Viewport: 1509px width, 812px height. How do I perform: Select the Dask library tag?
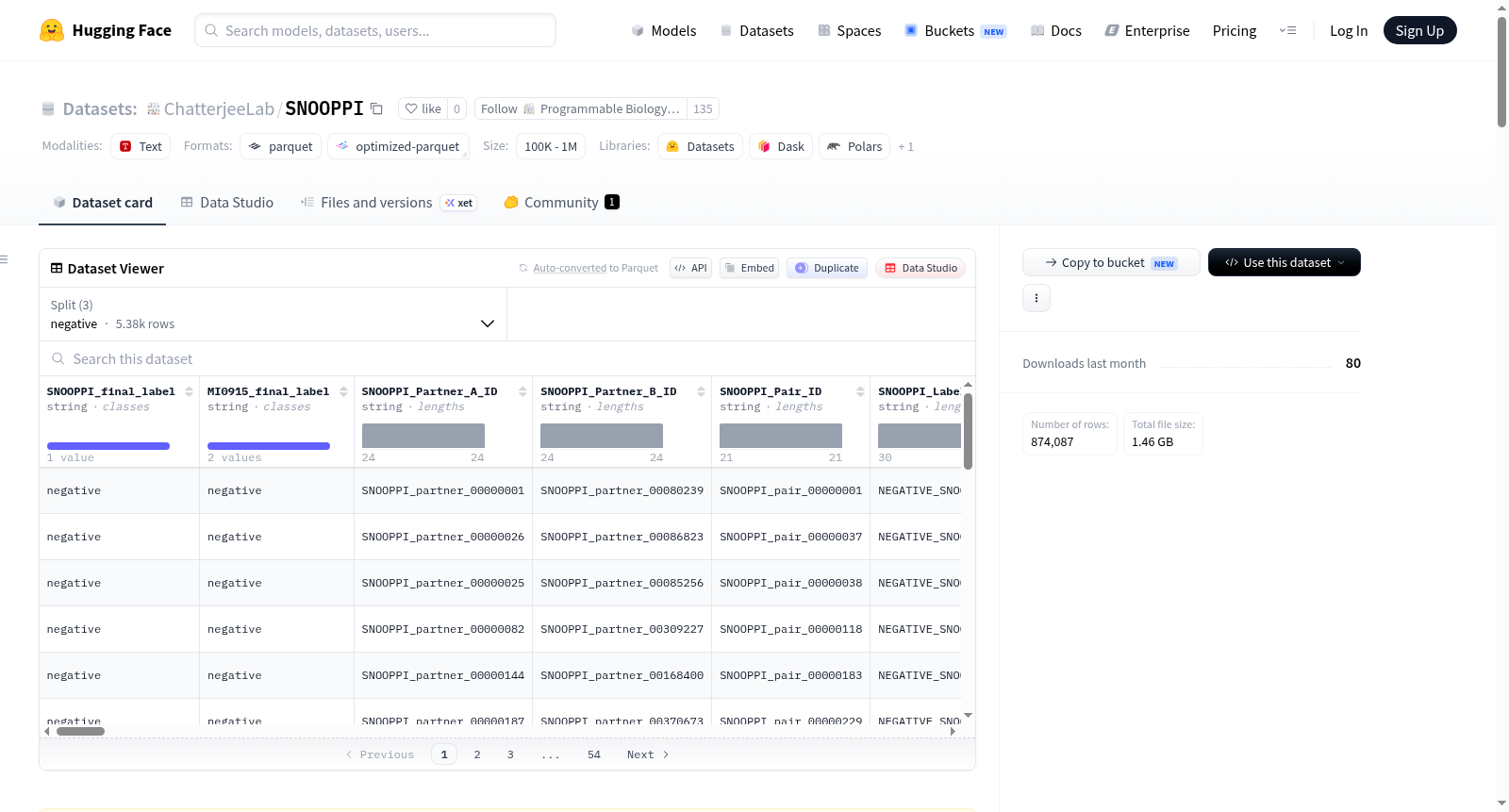tap(781, 146)
